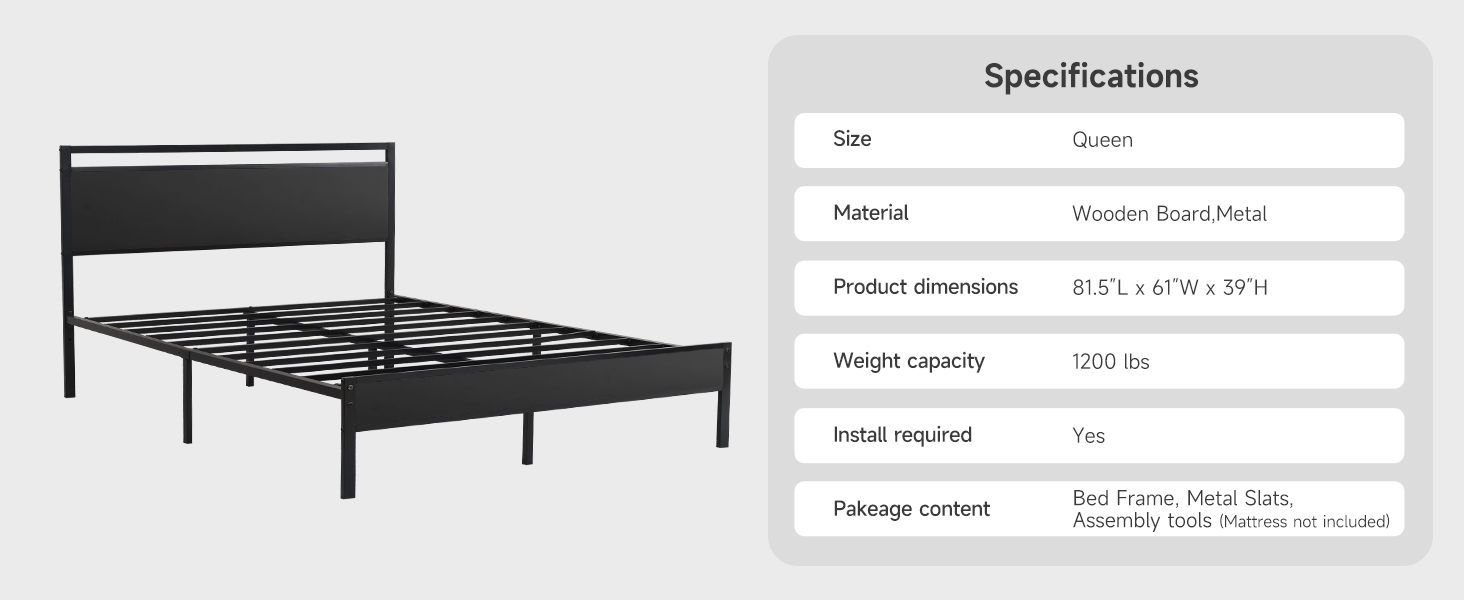Click the Mattress not included note
Screen dimensions: 1464x600
[x=1305, y=522]
